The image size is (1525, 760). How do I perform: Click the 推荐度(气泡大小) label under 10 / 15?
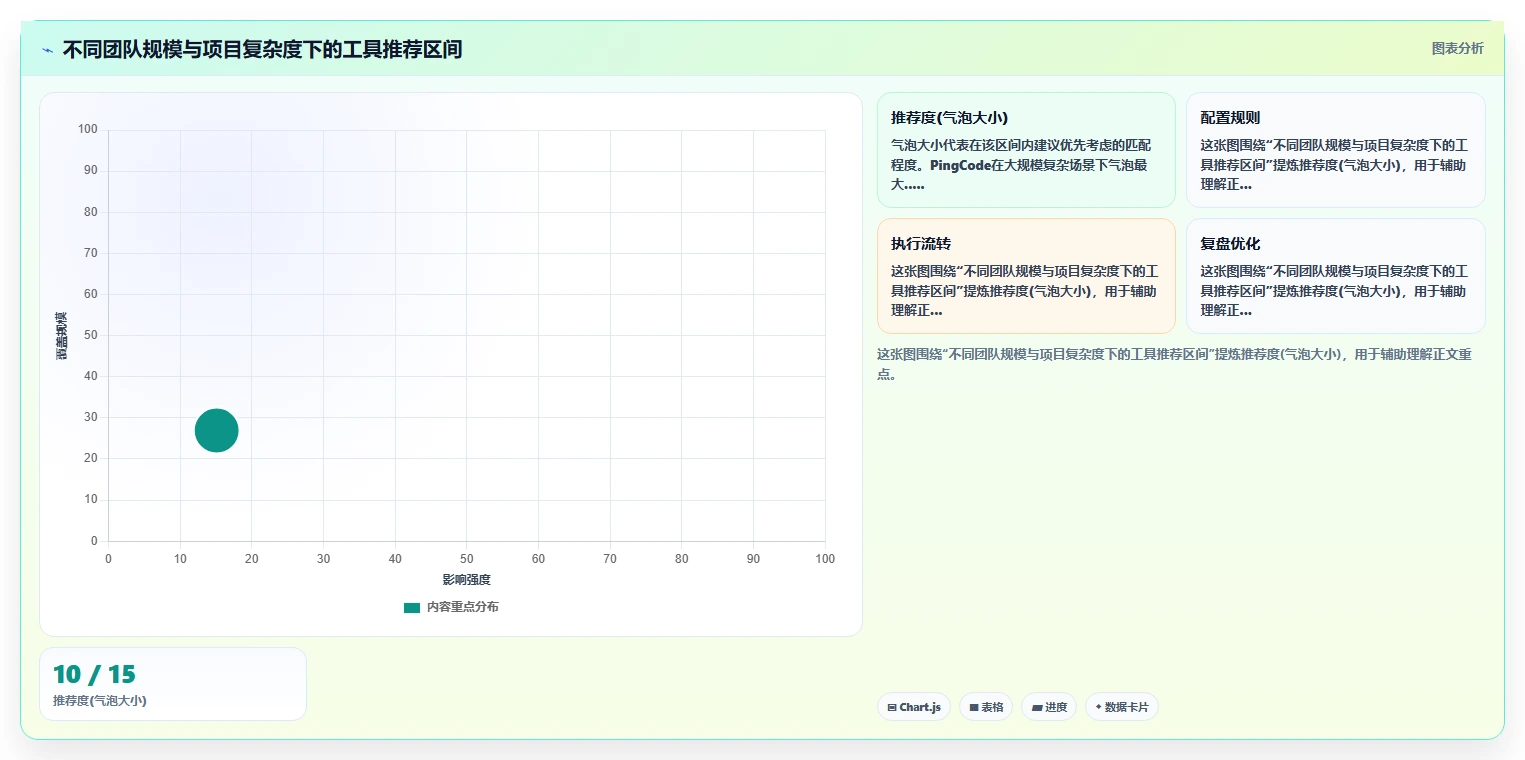click(100, 700)
